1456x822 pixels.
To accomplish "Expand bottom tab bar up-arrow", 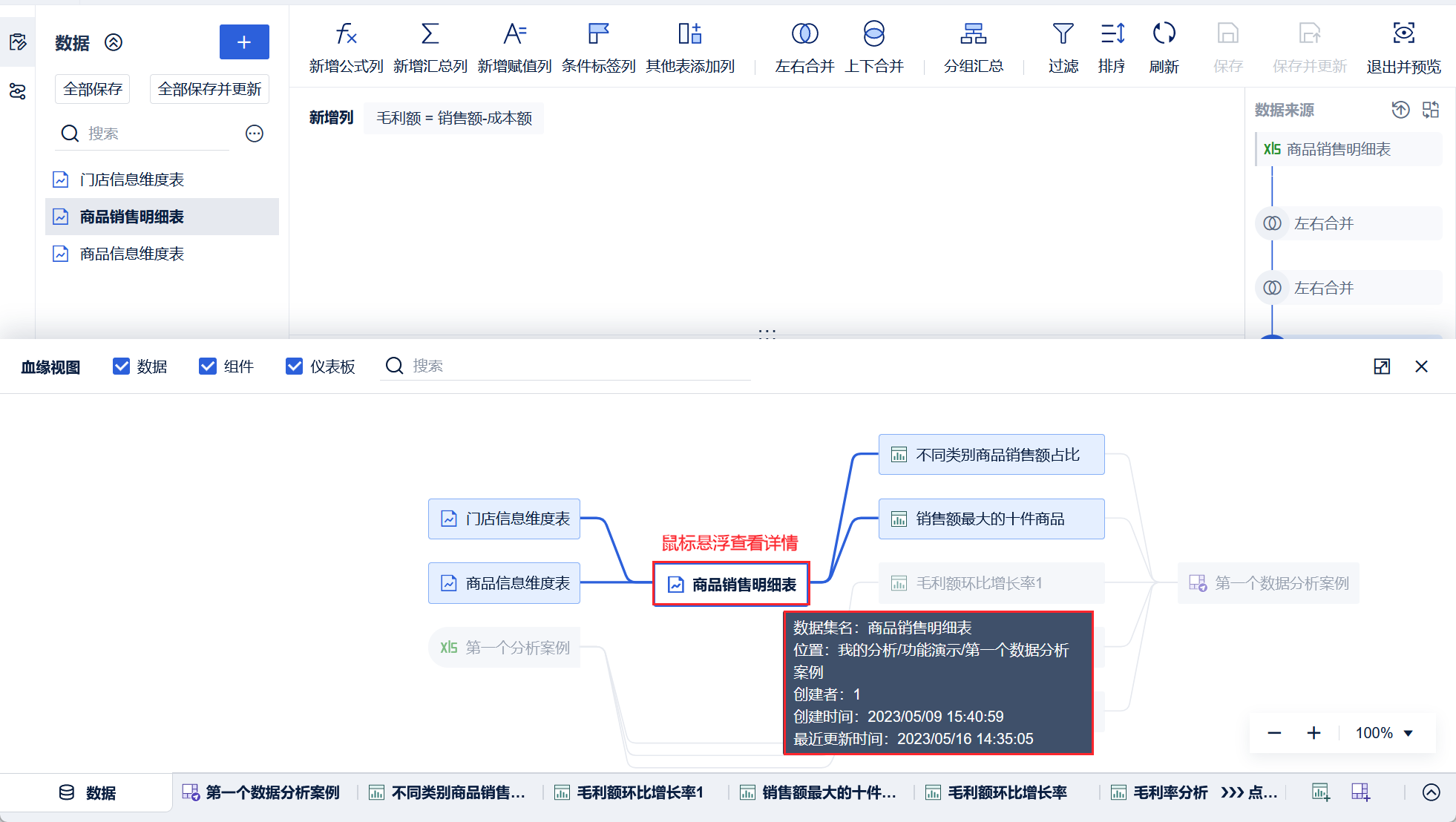I will coord(1431,792).
